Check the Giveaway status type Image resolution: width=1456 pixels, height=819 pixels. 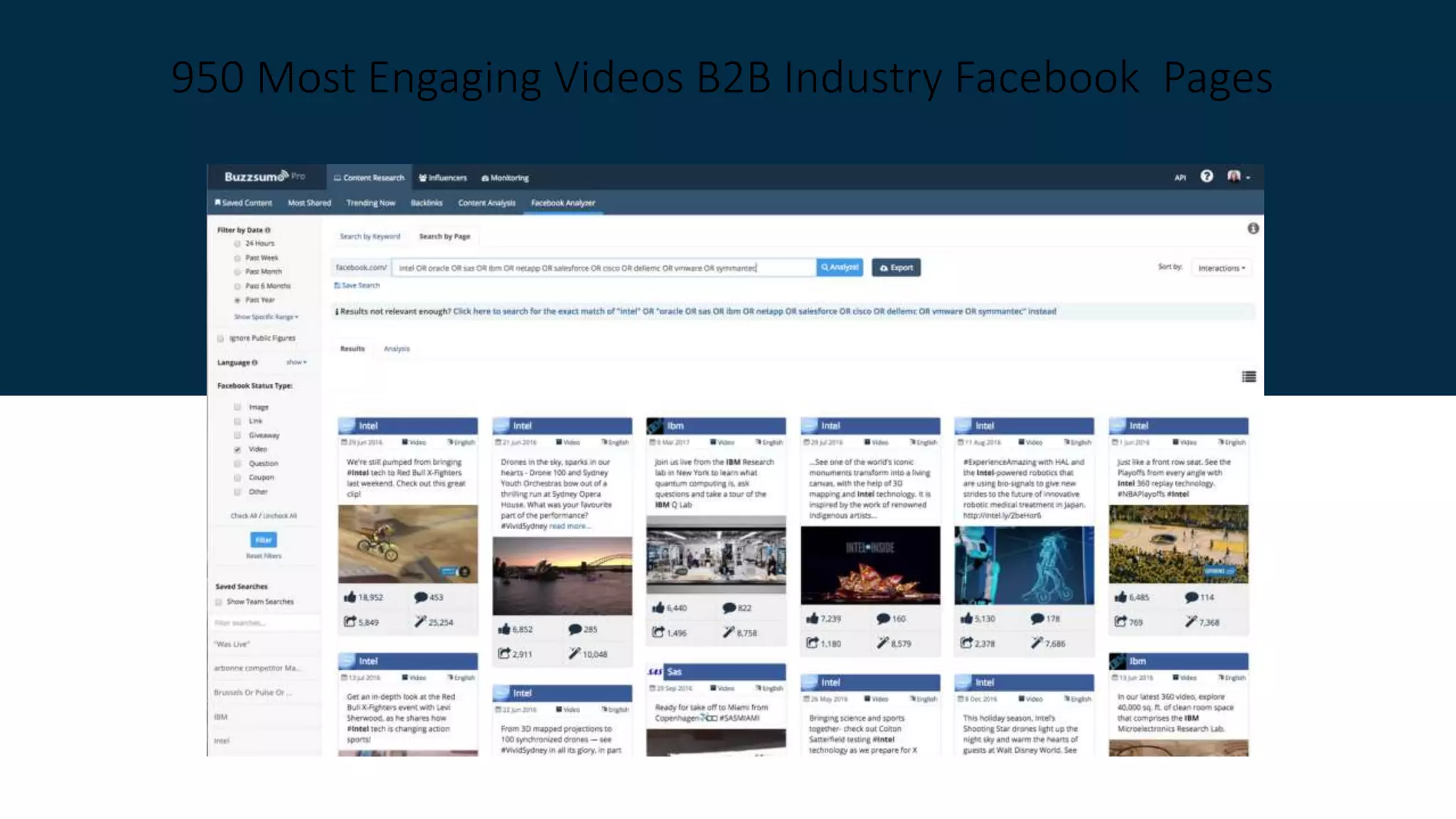[x=237, y=435]
